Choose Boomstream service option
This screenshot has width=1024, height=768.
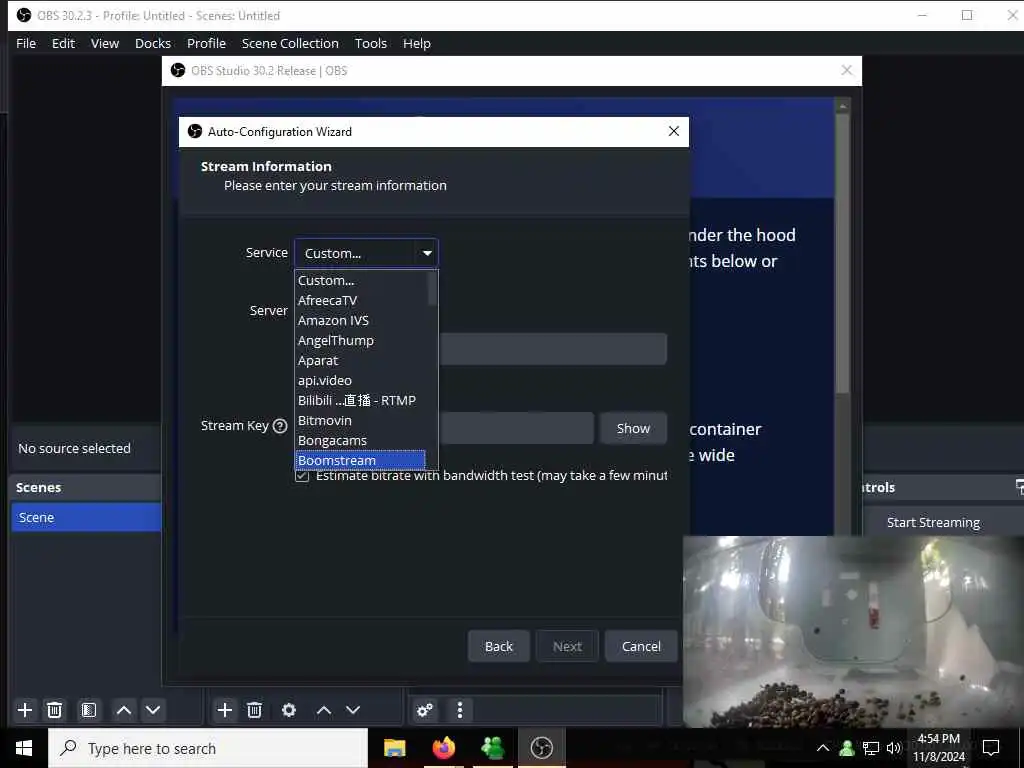[x=360, y=460]
